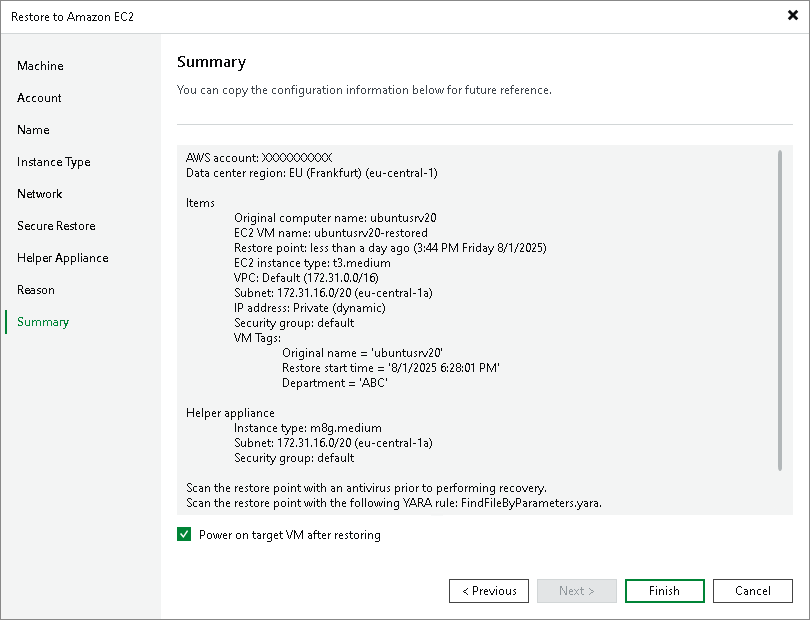
Task: Click the summary text vertical scrollbar
Action: [x=780, y=311]
